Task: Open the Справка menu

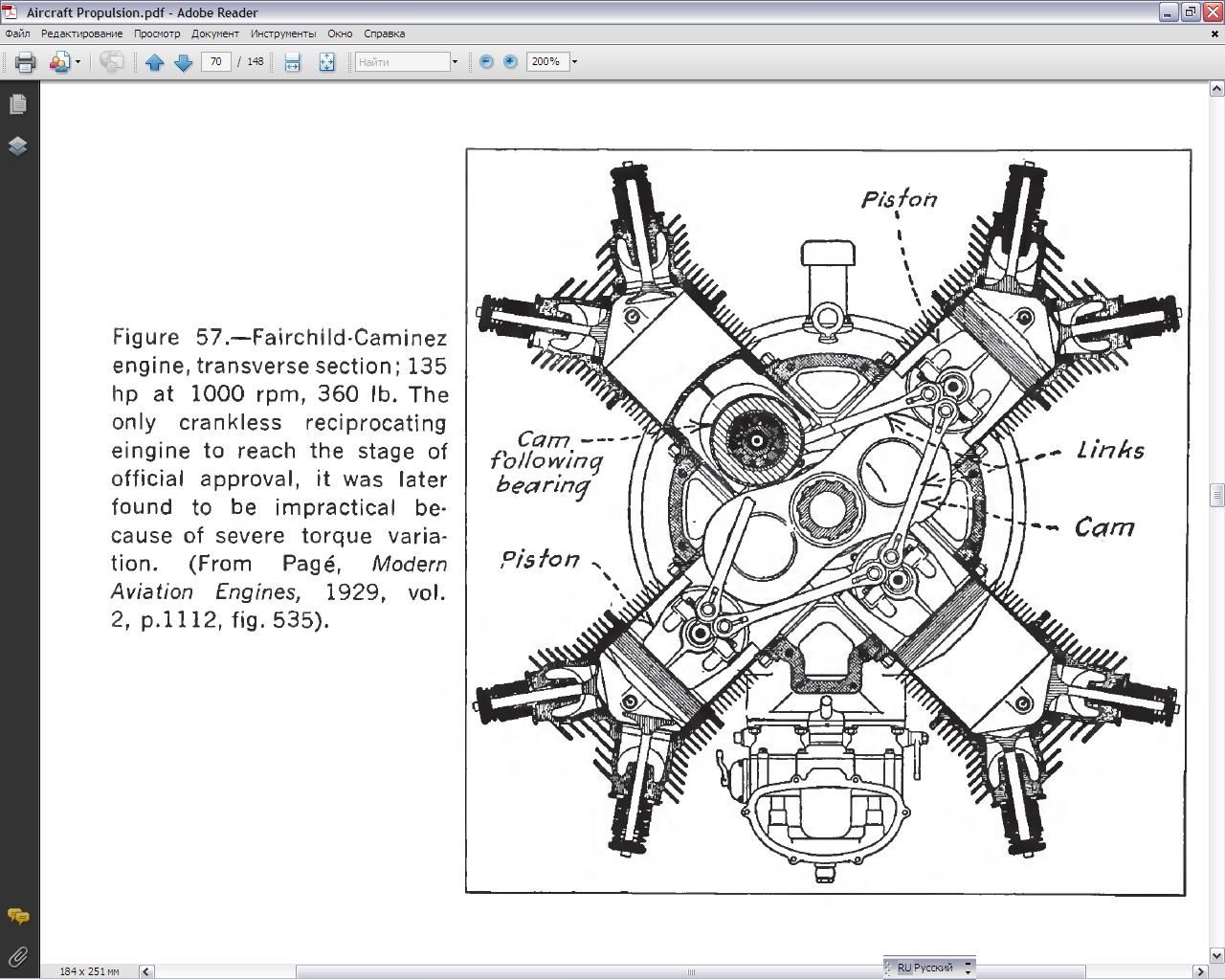Action: coord(384,33)
